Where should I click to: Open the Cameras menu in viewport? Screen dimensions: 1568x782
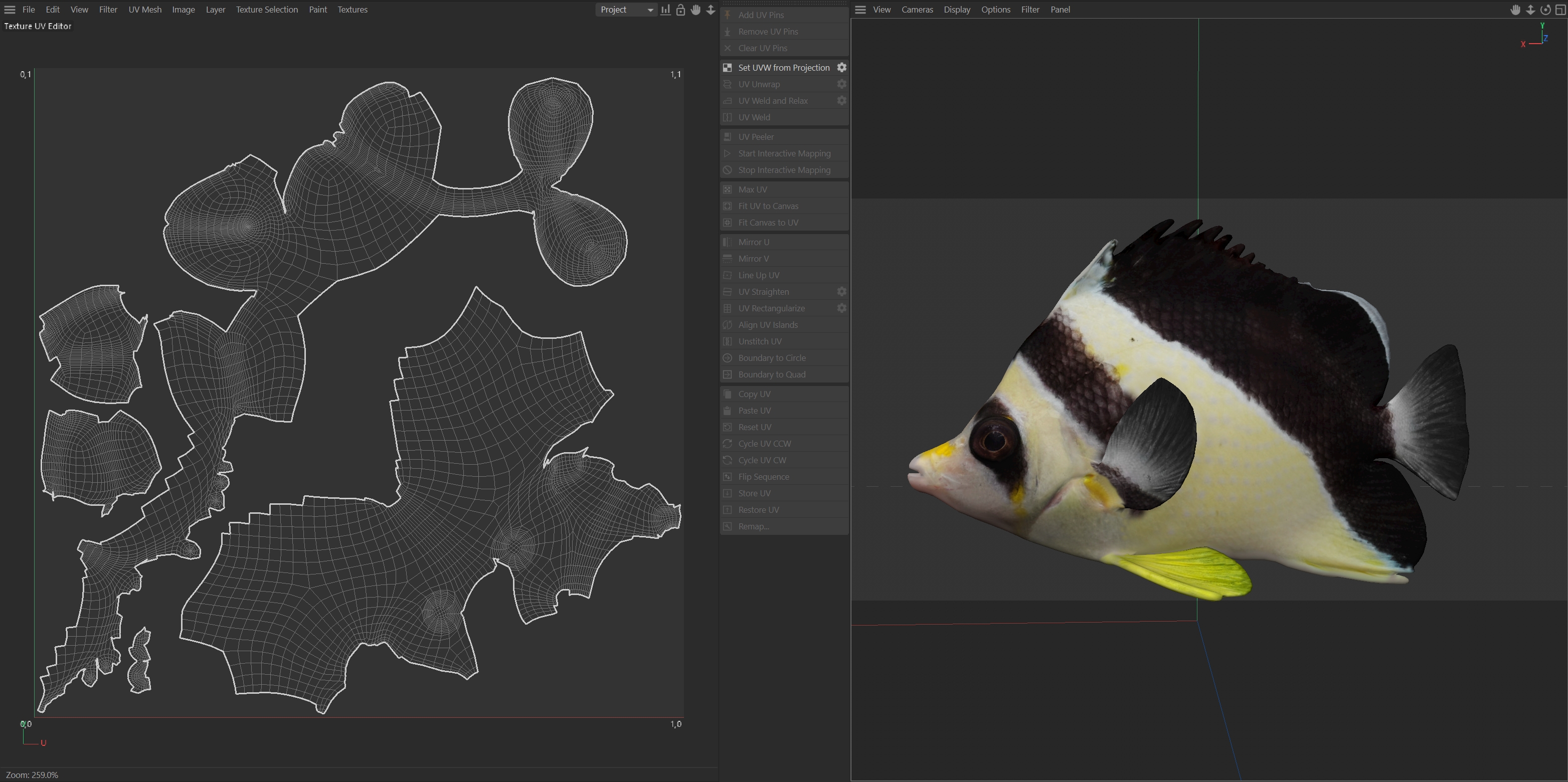[917, 10]
